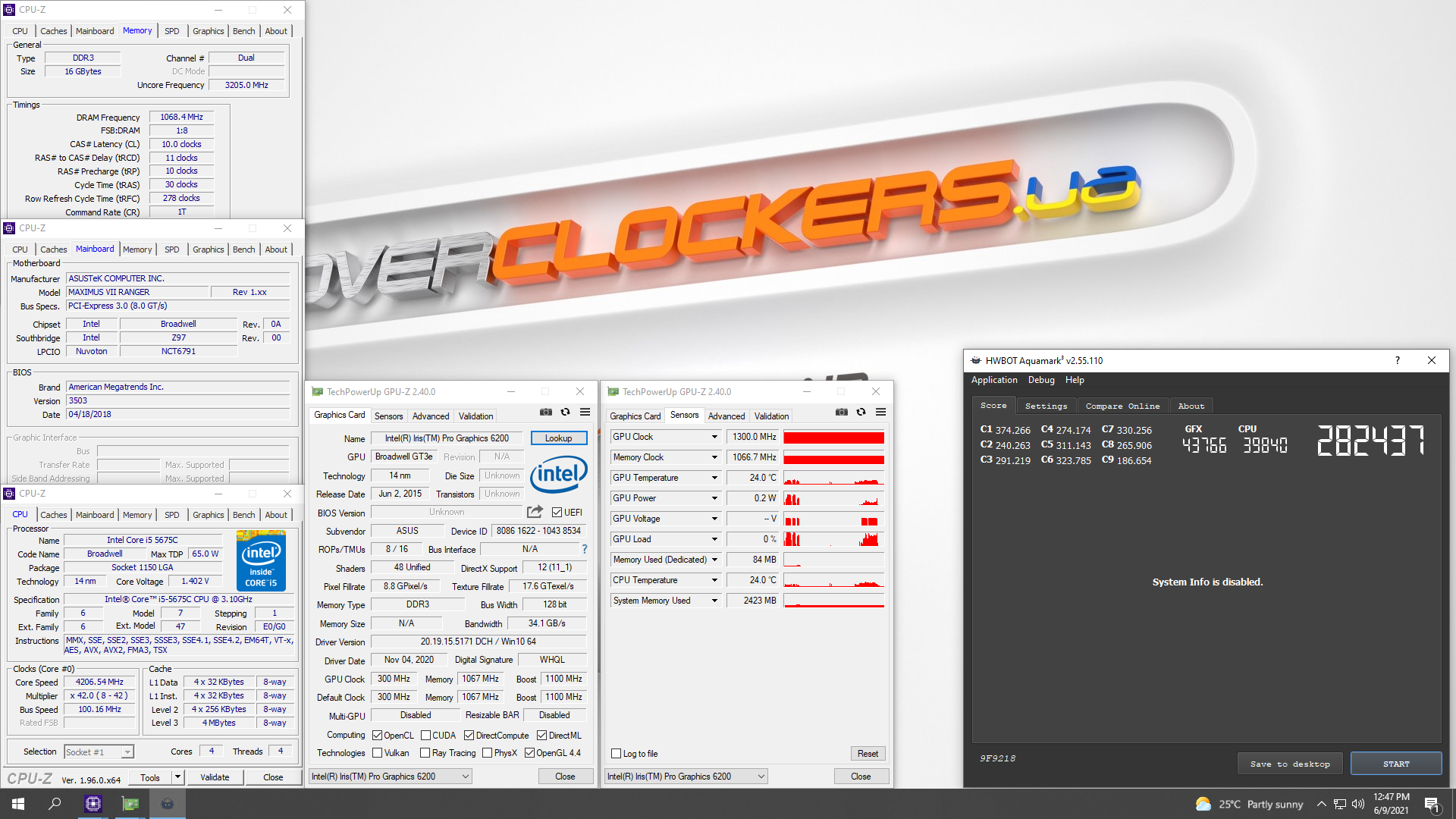Click the refresh icon in left GPU-Z window
This screenshot has width=1456, height=819.
coord(566,413)
